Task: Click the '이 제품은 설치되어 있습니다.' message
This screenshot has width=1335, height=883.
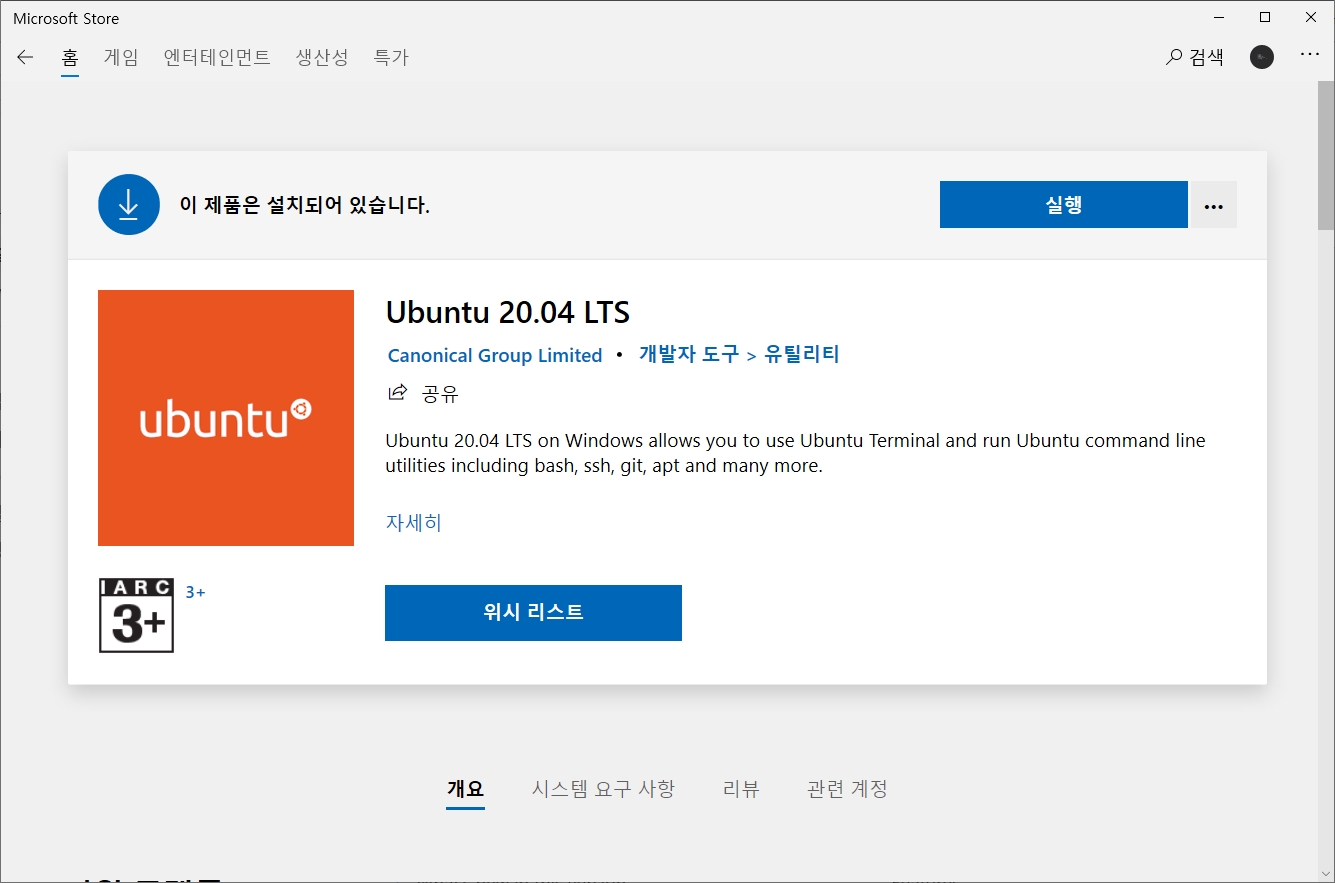Action: 305,205
